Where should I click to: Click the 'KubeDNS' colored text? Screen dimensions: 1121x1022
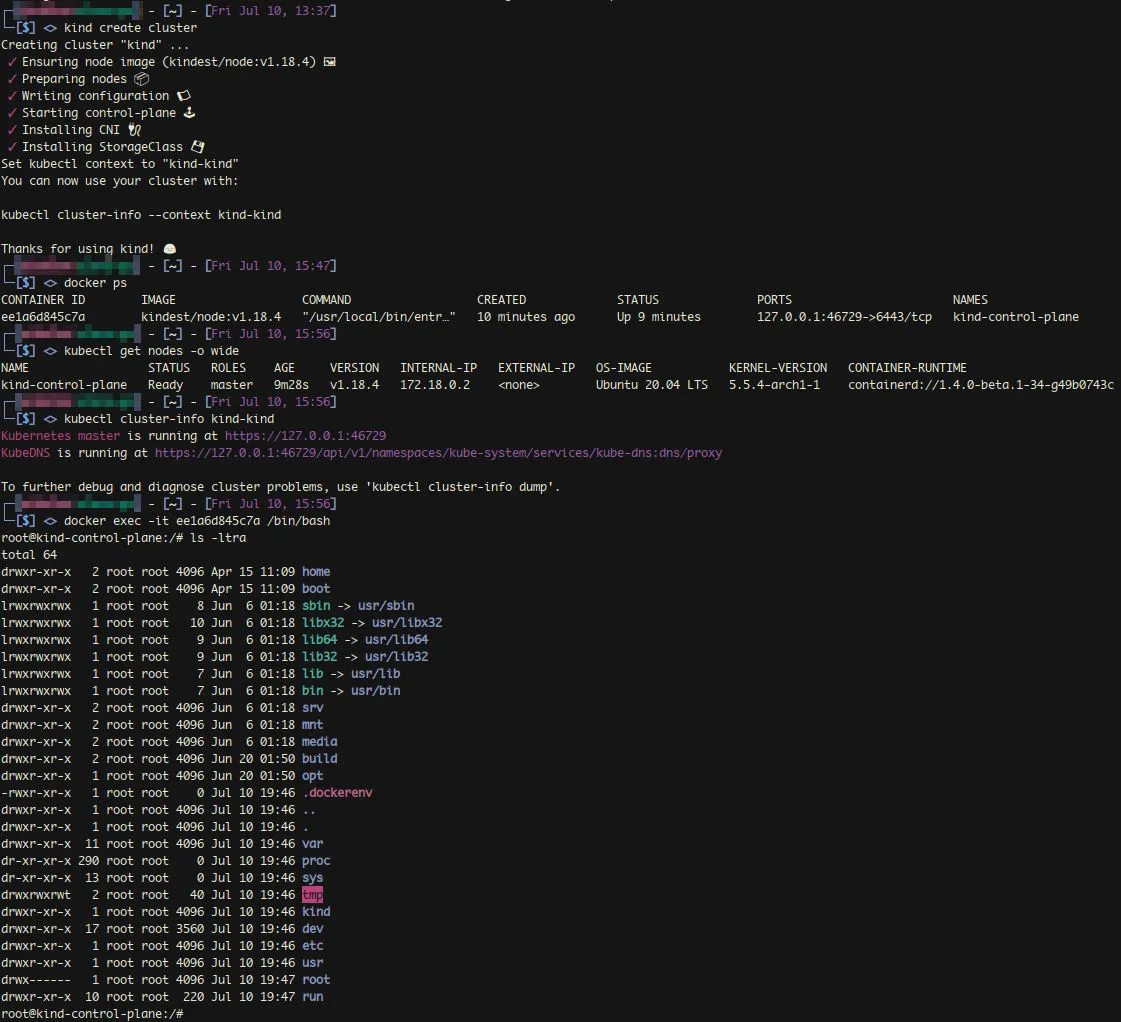click(x=25, y=453)
